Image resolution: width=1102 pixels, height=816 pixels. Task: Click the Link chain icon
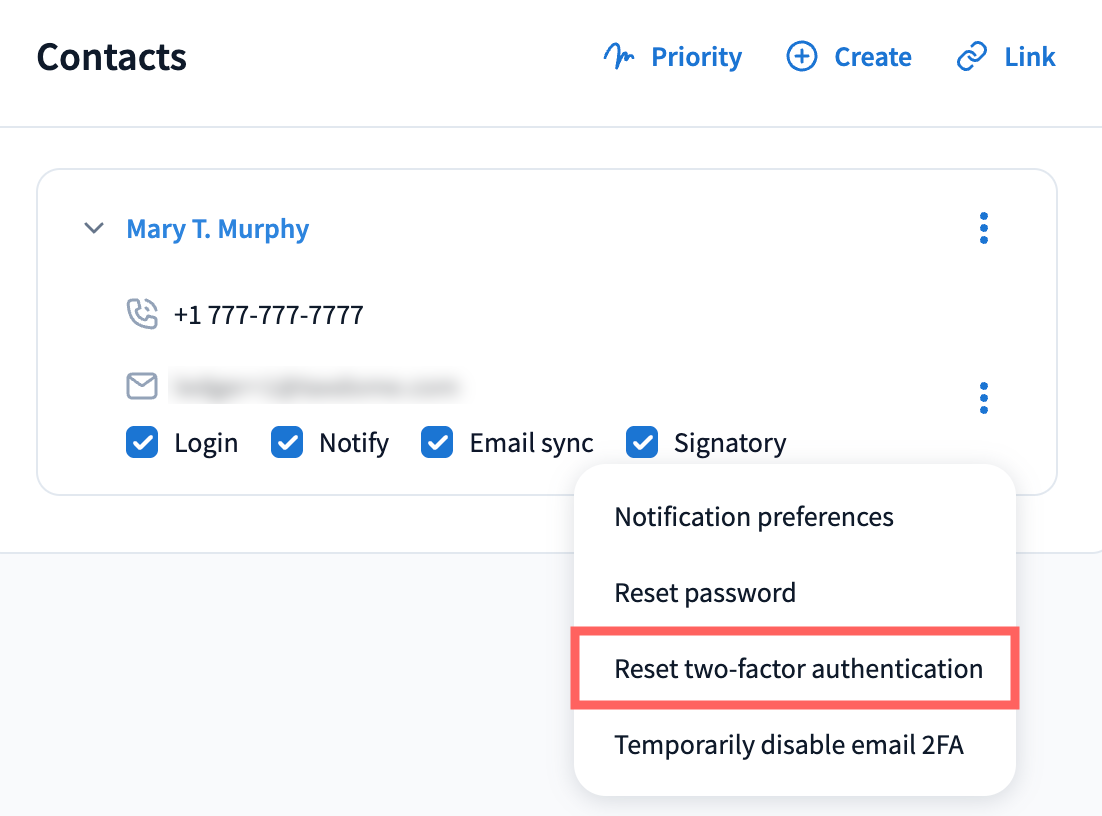[x=972, y=57]
